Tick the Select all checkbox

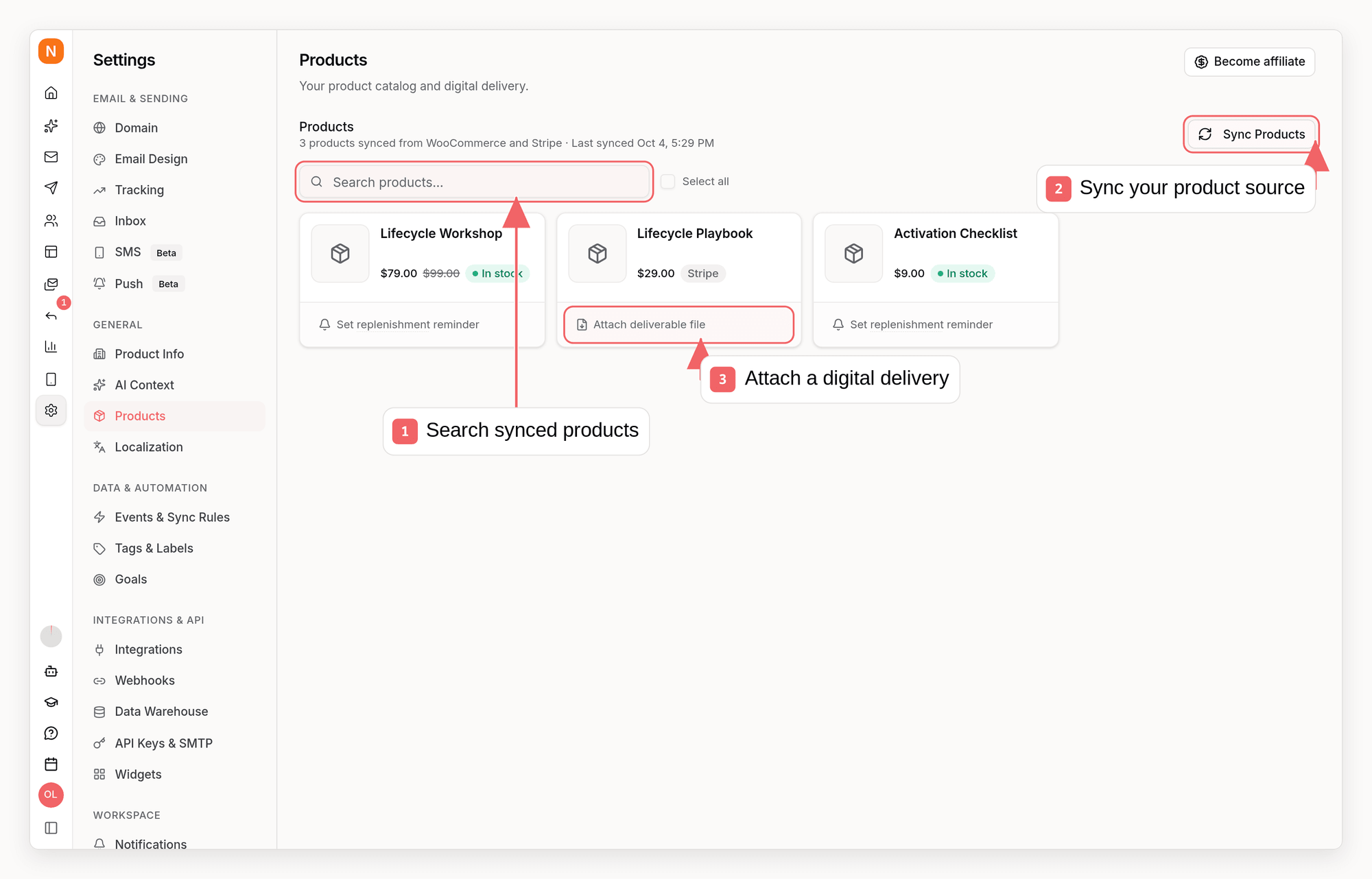[x=667, y=182]
